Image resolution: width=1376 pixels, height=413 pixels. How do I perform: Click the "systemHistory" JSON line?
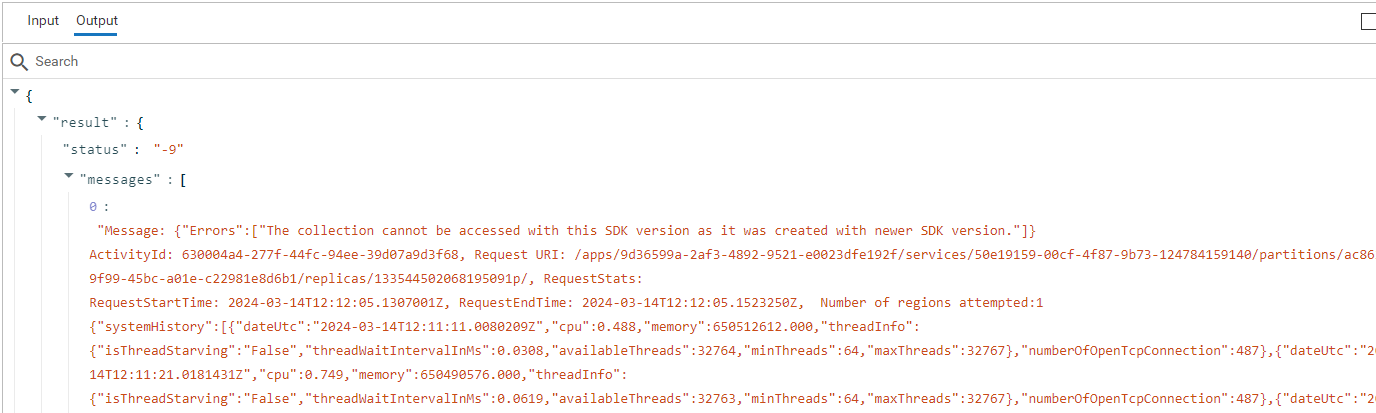[x=600, y=327]
